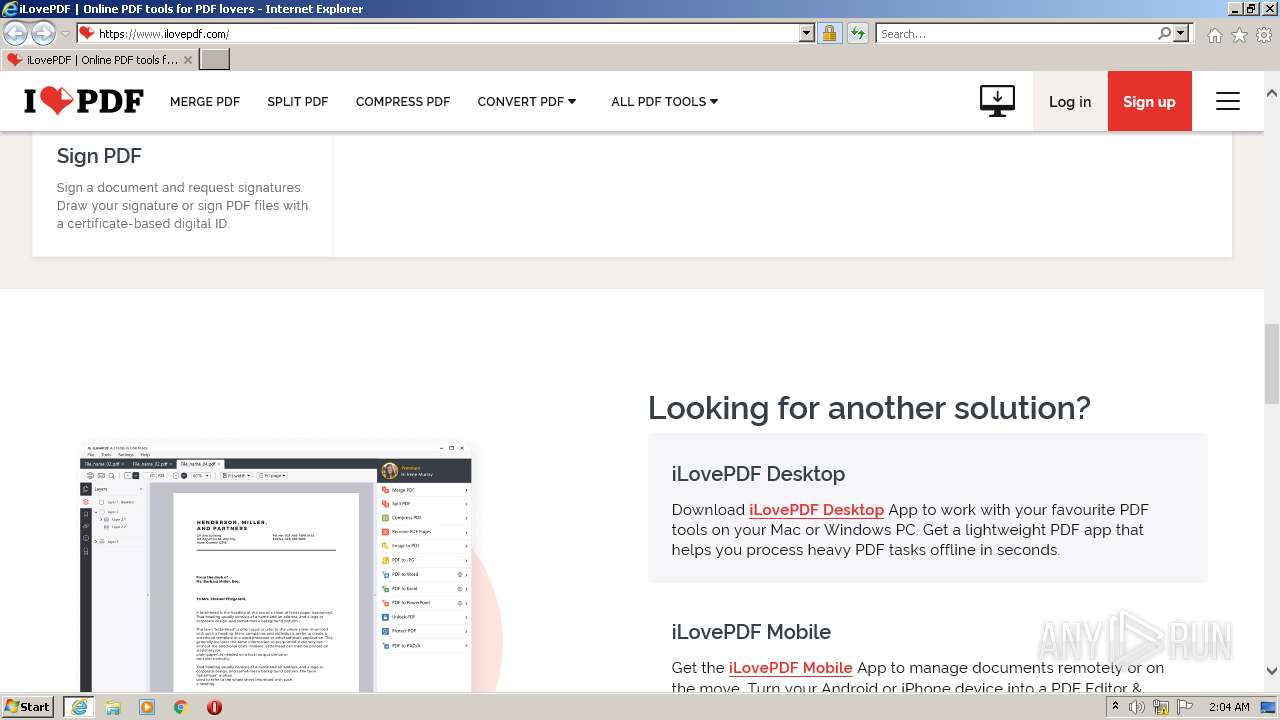Open the desktop app download icon
The width and height of the screenshot is (1280, 720).
point(997,101)
